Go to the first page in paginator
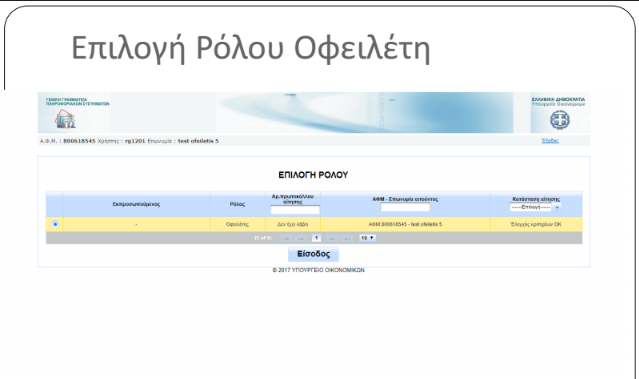The image size is (639, 379). click(286, 238)
